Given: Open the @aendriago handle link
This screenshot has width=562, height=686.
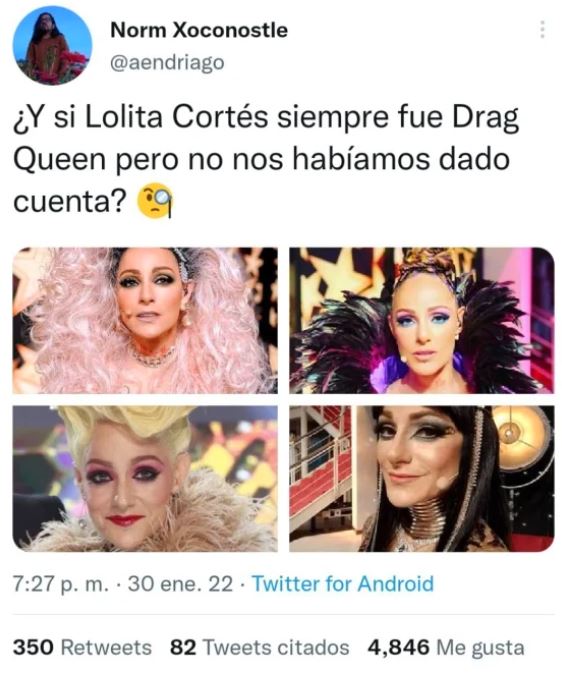Looking at the screenshot, I should [x=167, y=63].
